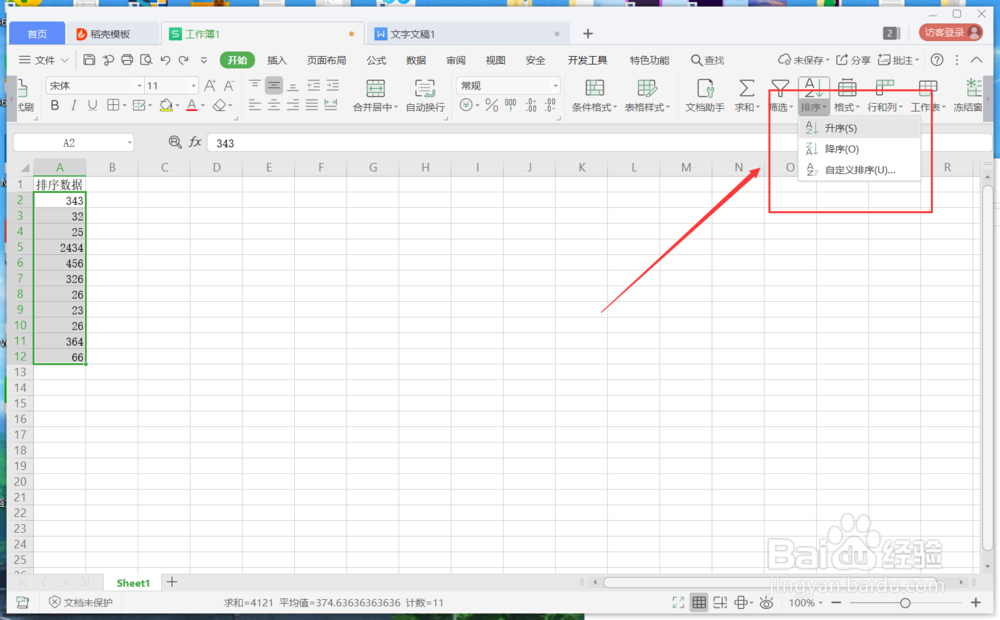1000x620 pixels.
Task: Click the zoom slider handle in status bar
Action: 905,602
